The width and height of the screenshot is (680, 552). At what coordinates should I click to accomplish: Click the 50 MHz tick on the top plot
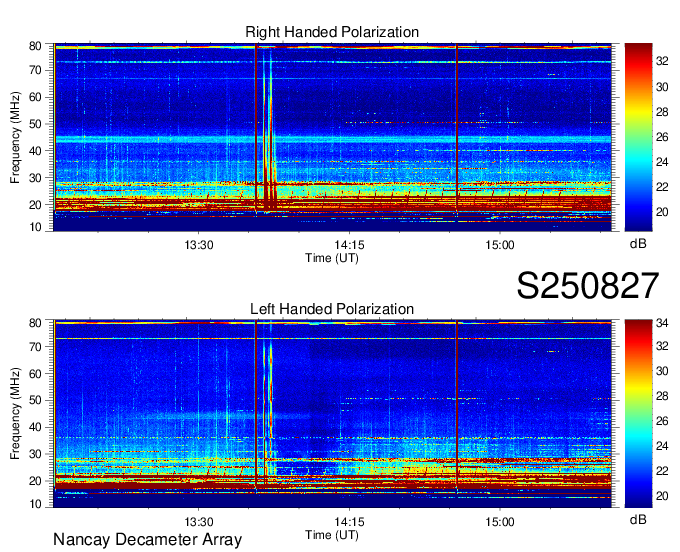tap(35, 124)
